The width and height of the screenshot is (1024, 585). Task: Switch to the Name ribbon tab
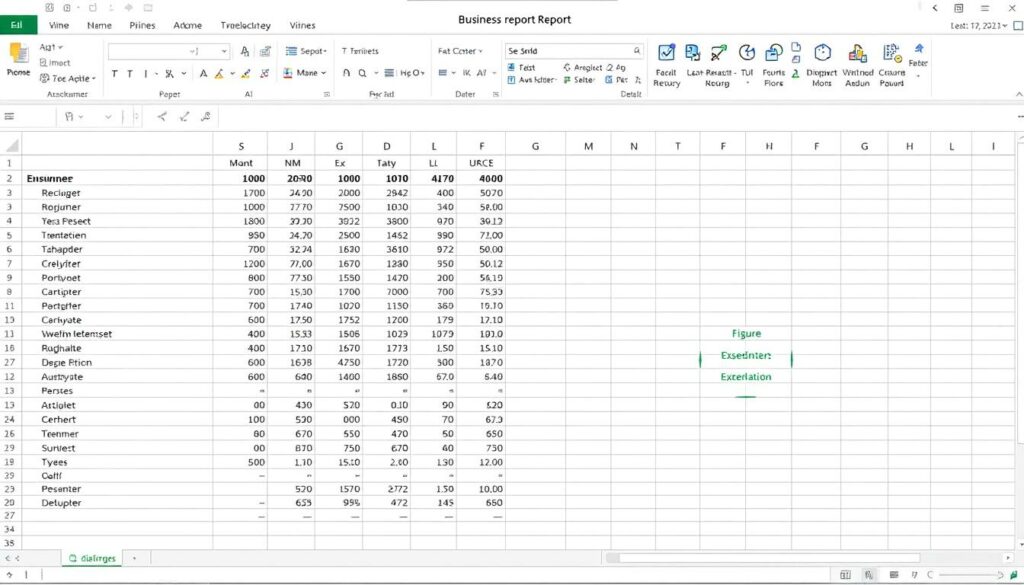(x=99, y=25)
